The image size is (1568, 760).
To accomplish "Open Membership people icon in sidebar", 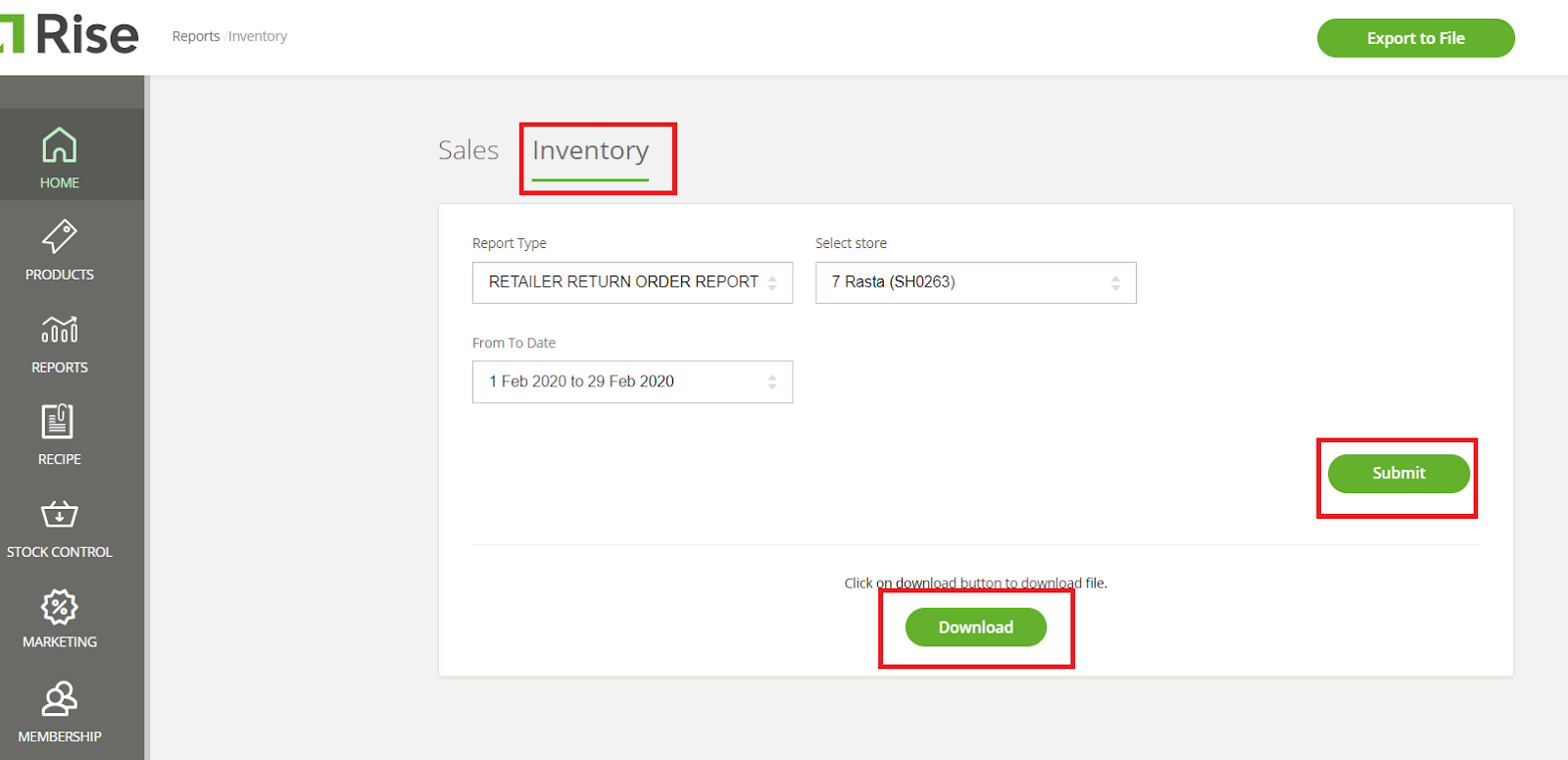I will [x=59, y=699].
